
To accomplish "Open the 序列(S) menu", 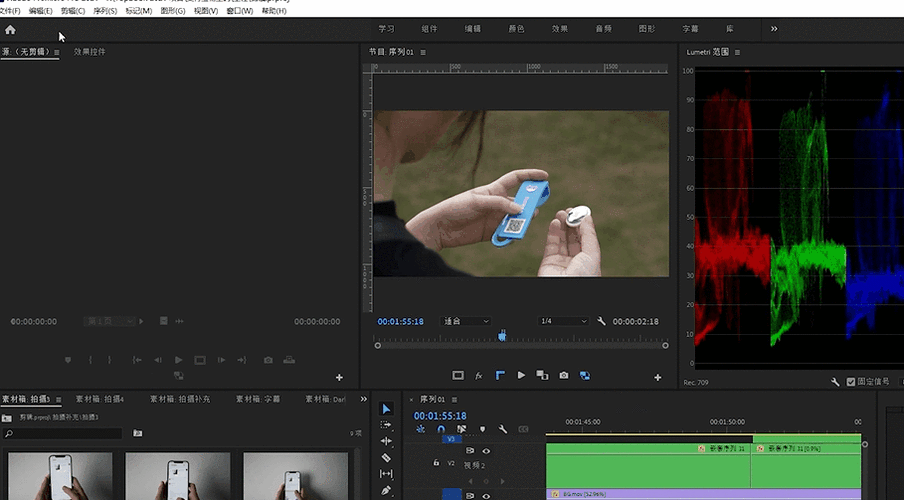I will 105,11.
